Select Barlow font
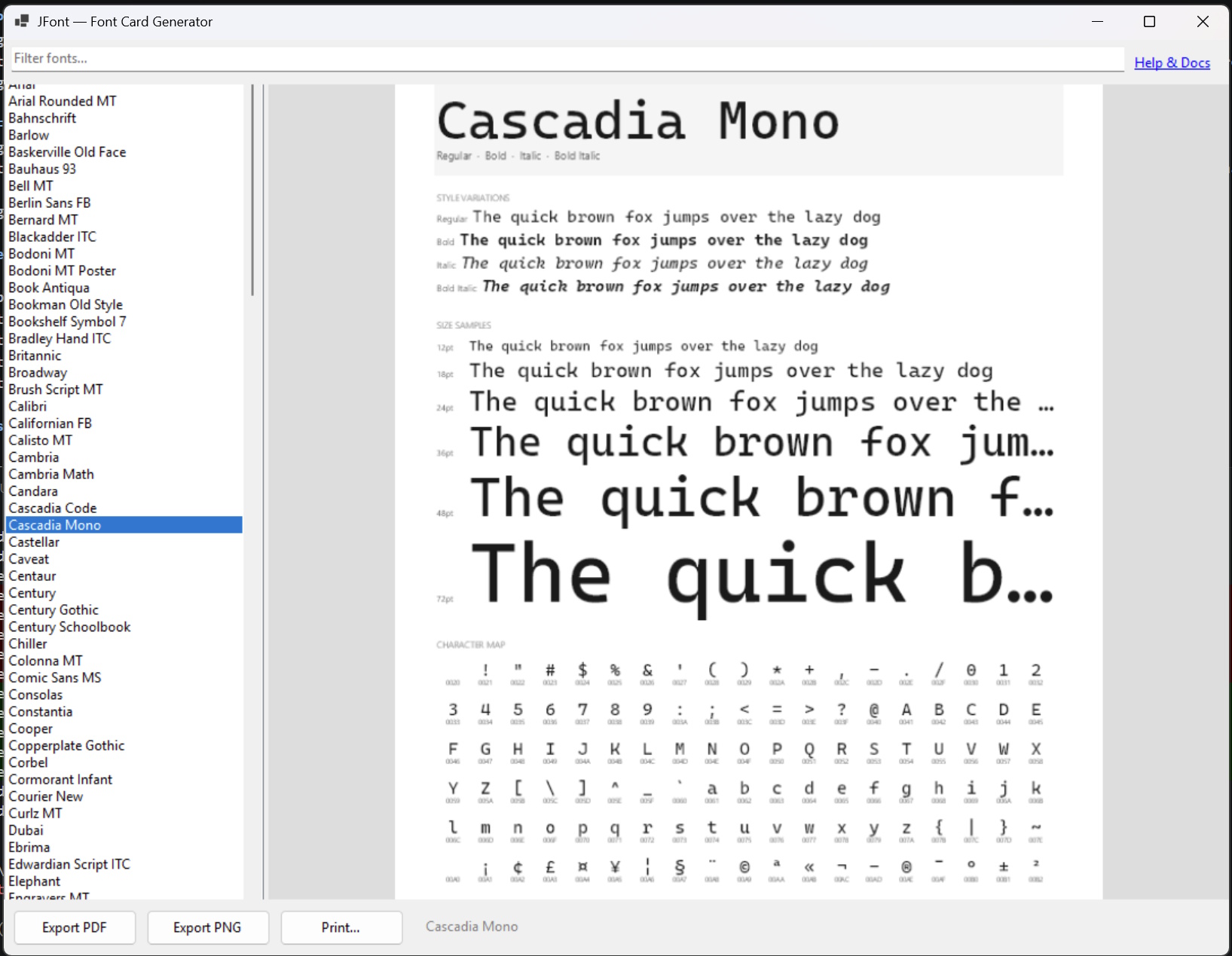The image size is (1232, 956). (x=124, y=135)
